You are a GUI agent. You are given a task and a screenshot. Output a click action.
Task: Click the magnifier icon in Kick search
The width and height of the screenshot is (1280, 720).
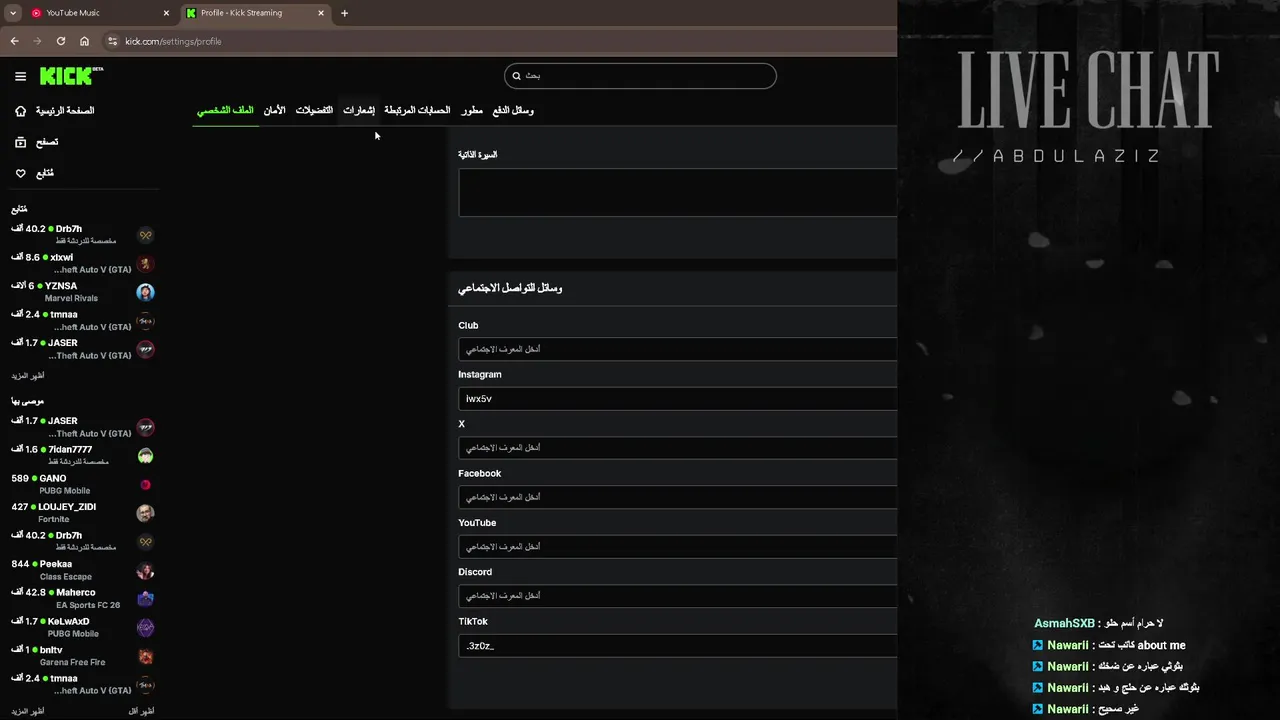[x=516, y=76]
